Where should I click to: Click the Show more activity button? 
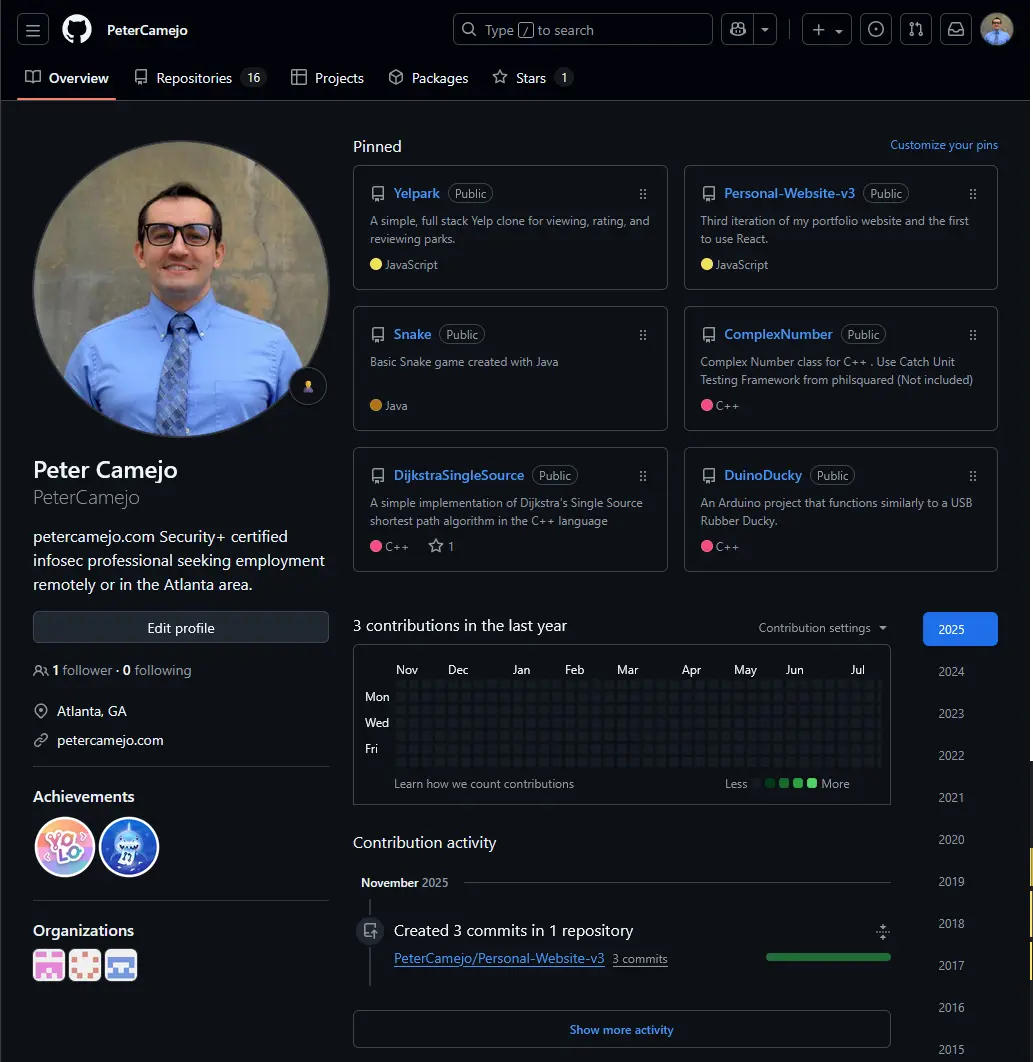point(621,1029)
